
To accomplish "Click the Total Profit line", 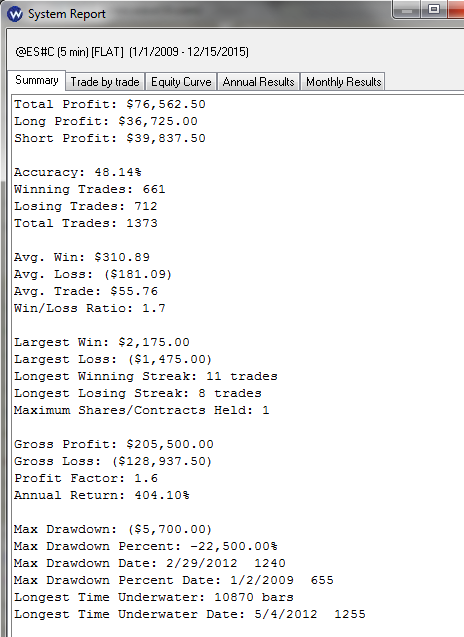I will point(110,104).
